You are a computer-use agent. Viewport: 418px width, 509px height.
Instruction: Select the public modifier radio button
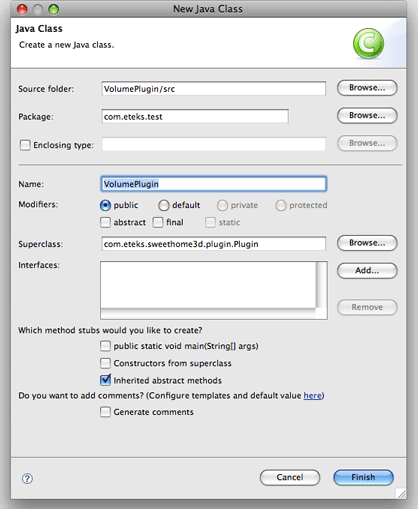coord(105,205)
